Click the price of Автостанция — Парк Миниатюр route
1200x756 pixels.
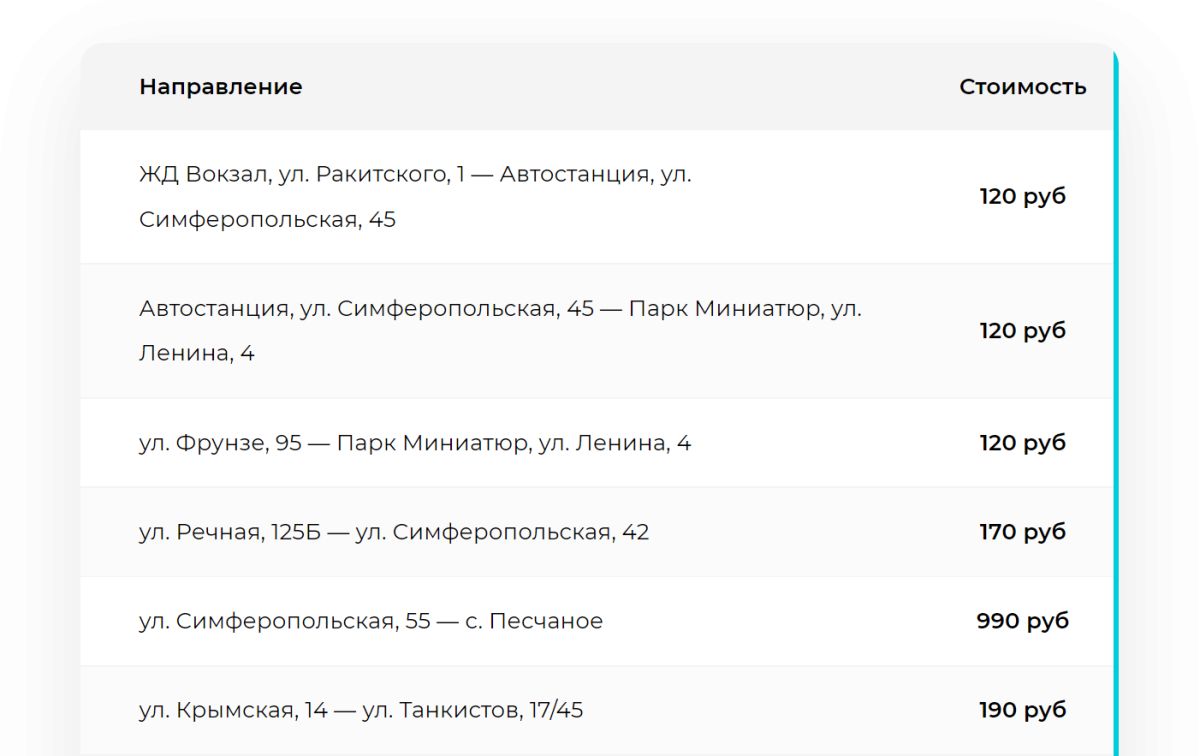(1022, 331)
